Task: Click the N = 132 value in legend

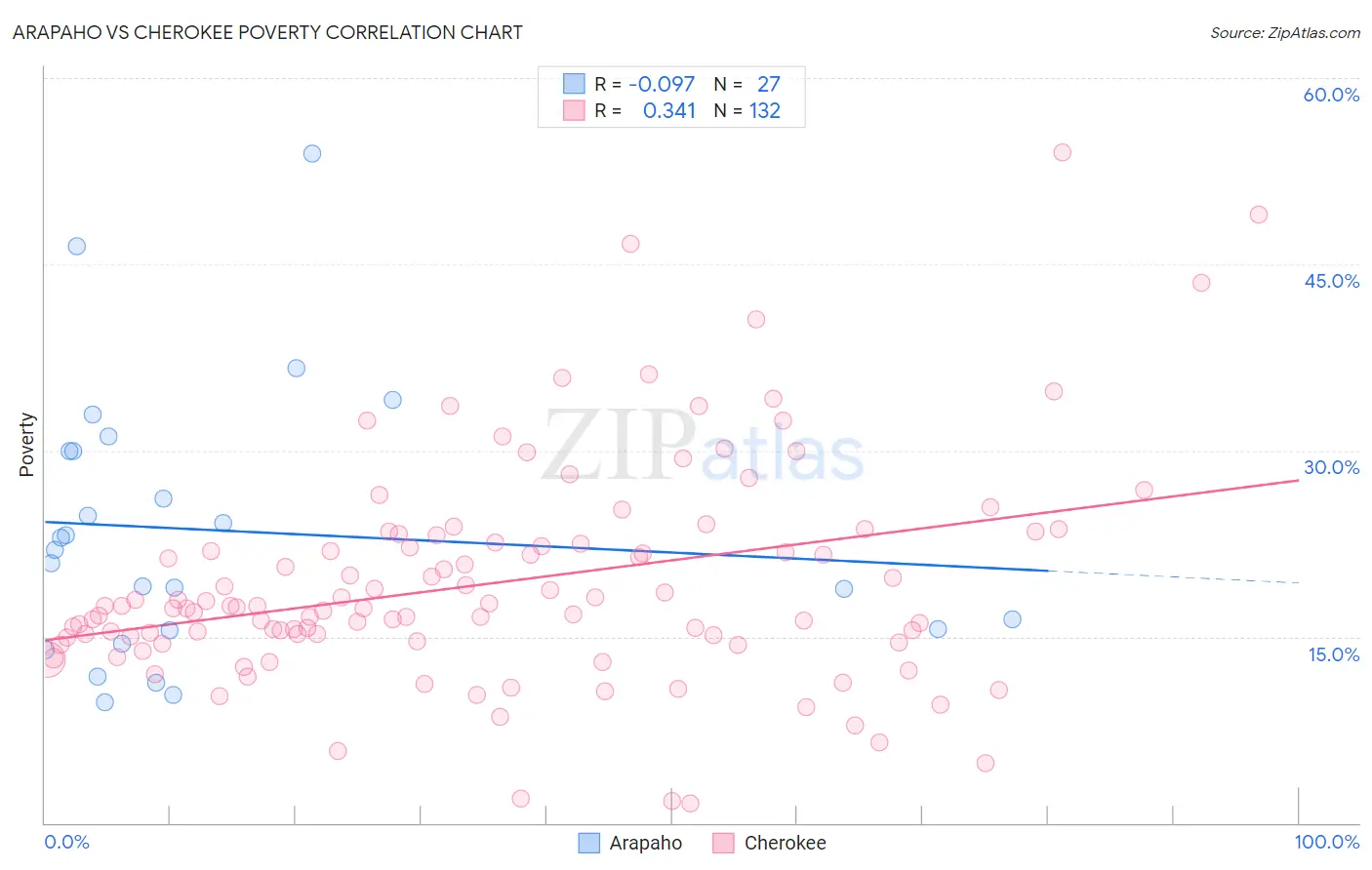Action: click(x=747, y=110)
